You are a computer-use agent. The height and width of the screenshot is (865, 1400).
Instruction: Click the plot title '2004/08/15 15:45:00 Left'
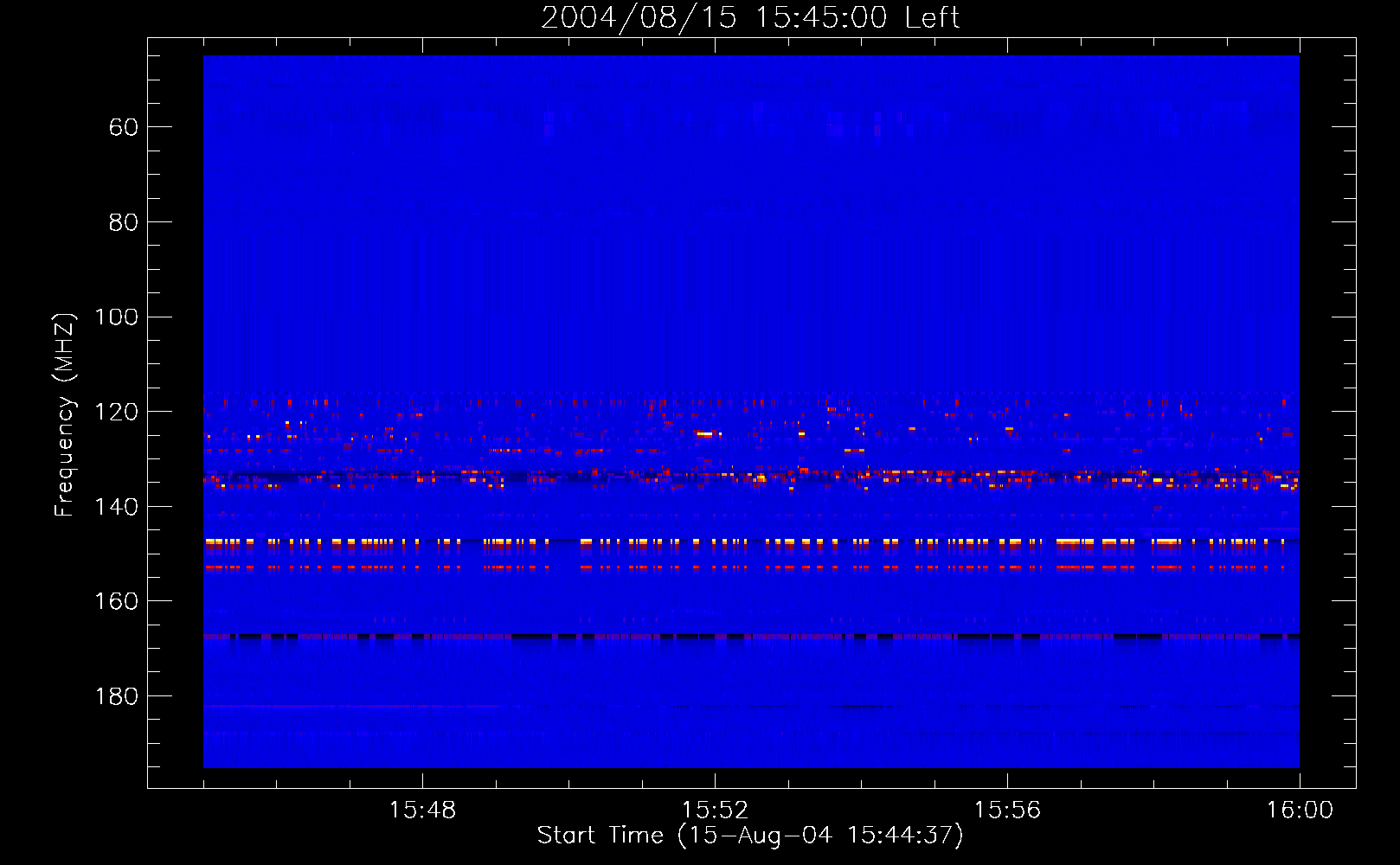tap(750, 17)
